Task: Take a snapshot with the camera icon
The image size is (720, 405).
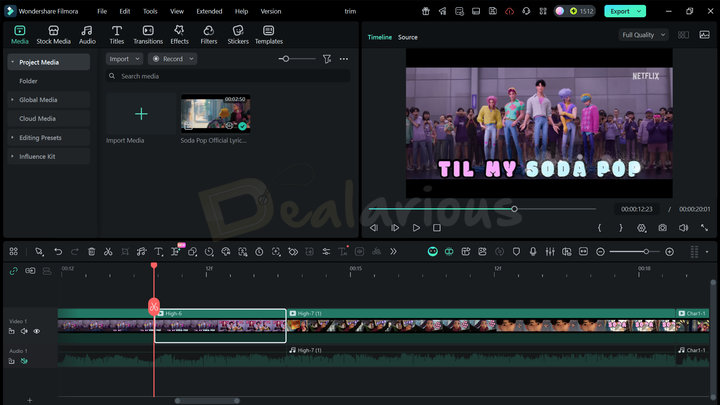Action: [x=662, y=228]
